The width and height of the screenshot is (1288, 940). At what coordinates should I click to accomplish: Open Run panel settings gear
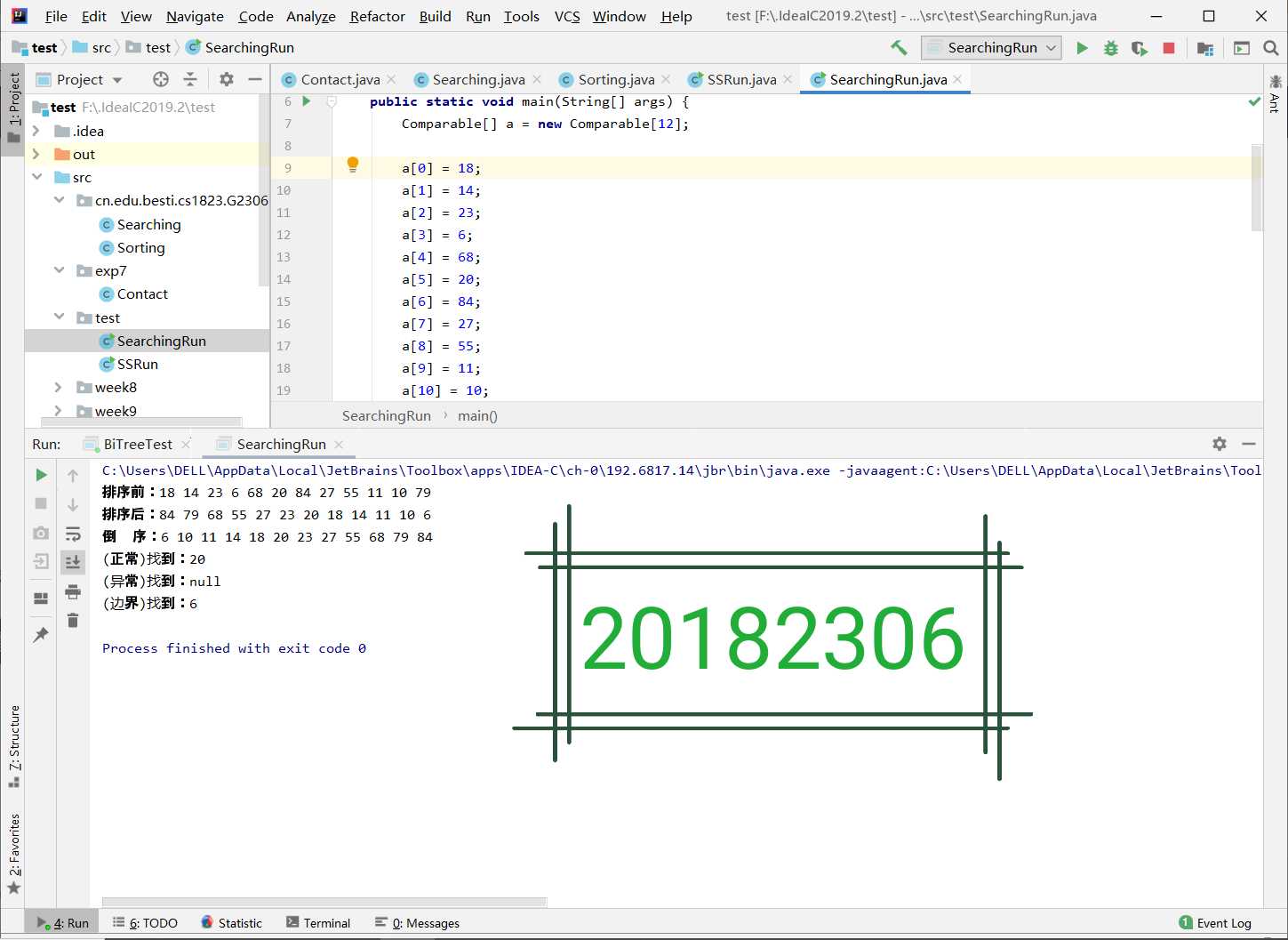point(1220,444)
